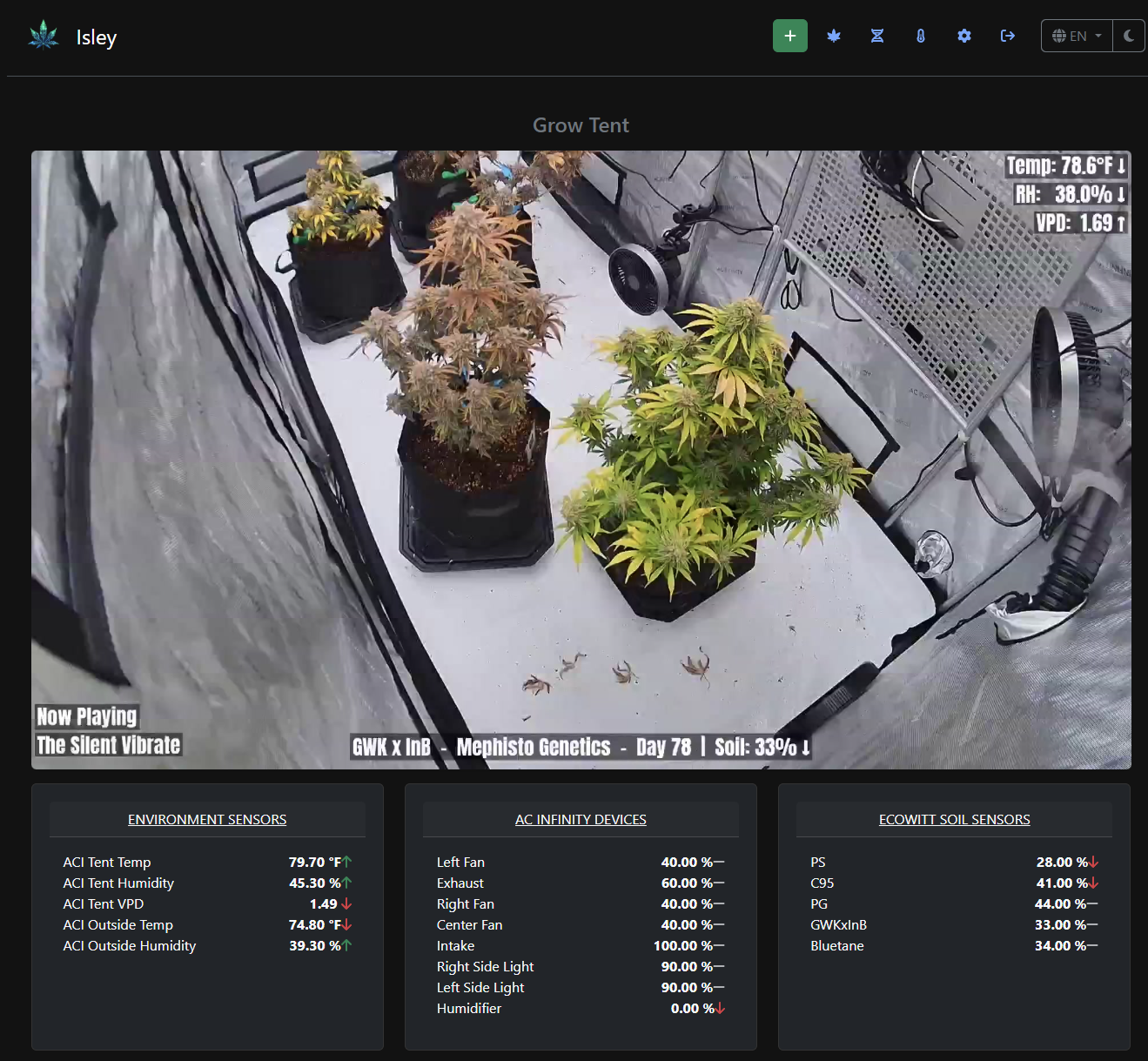Image resolution: width=1148 pixels, height=1061 pixels.
Task: Open the EN language dropdown
Action: click(x=1077, y=36)
